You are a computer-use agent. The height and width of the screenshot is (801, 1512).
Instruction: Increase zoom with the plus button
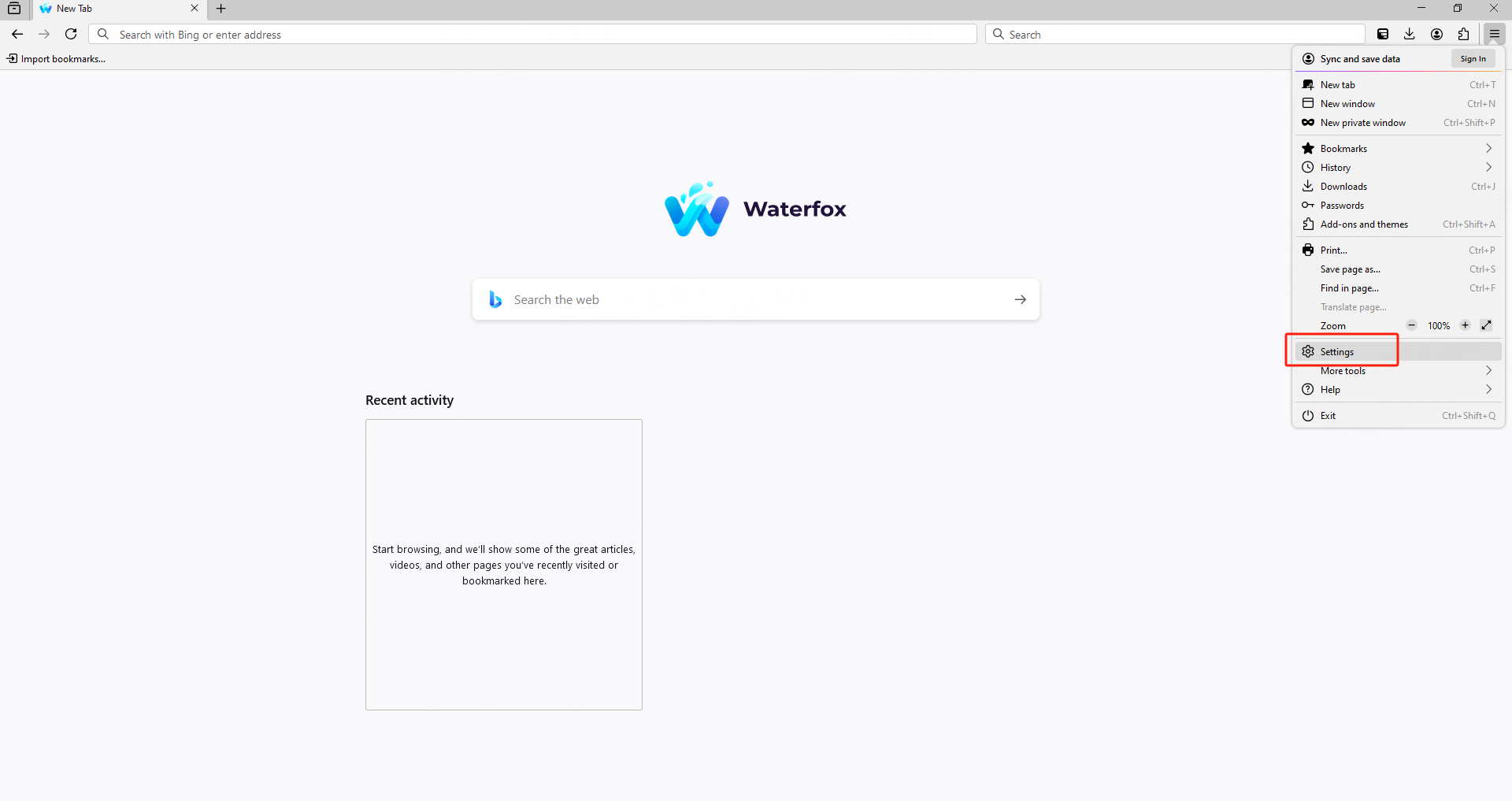click(x=1465, y=325)
